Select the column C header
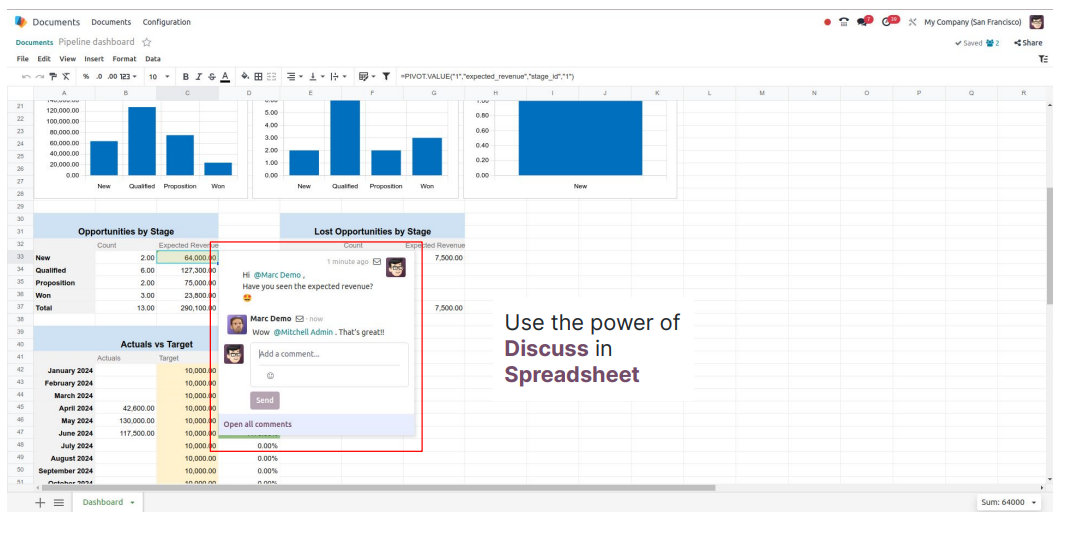Image resolution: width=1088 pixels, height=552 pixels. (187, 93)
